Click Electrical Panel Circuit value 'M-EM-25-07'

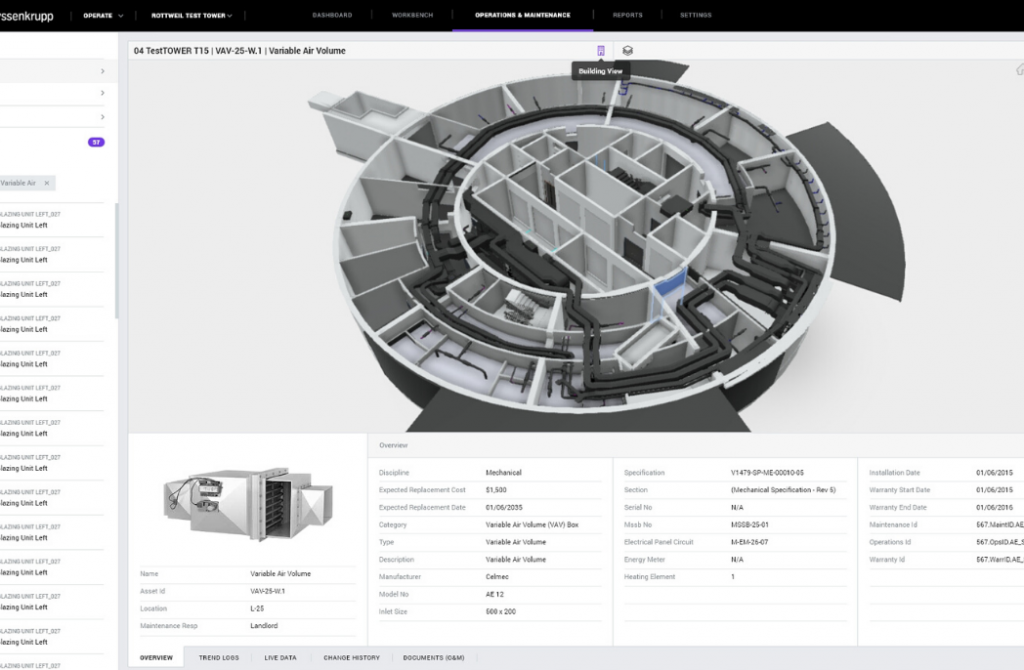point(750,542)
